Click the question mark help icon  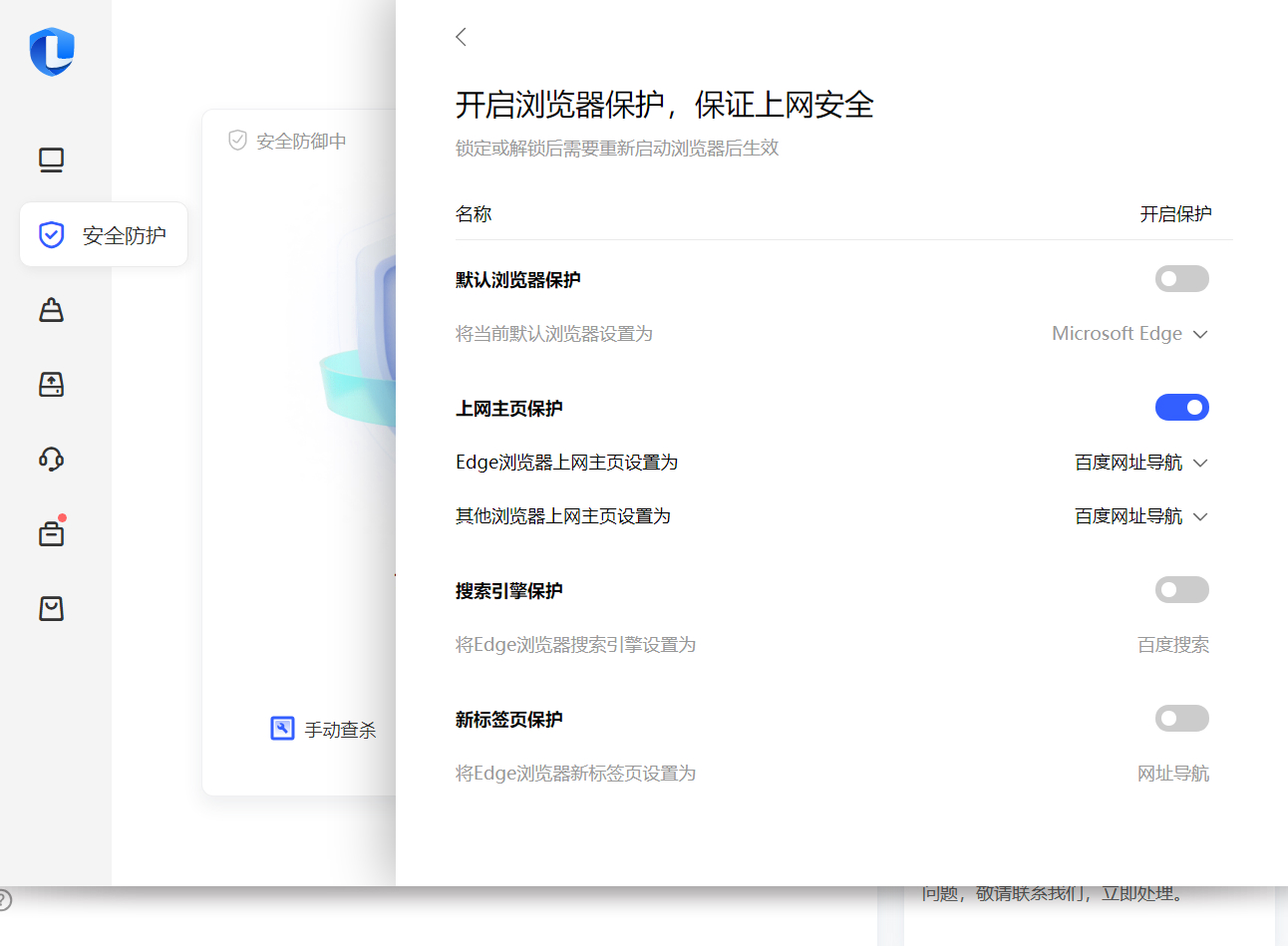pyautogui.click(x=3, y=900)
